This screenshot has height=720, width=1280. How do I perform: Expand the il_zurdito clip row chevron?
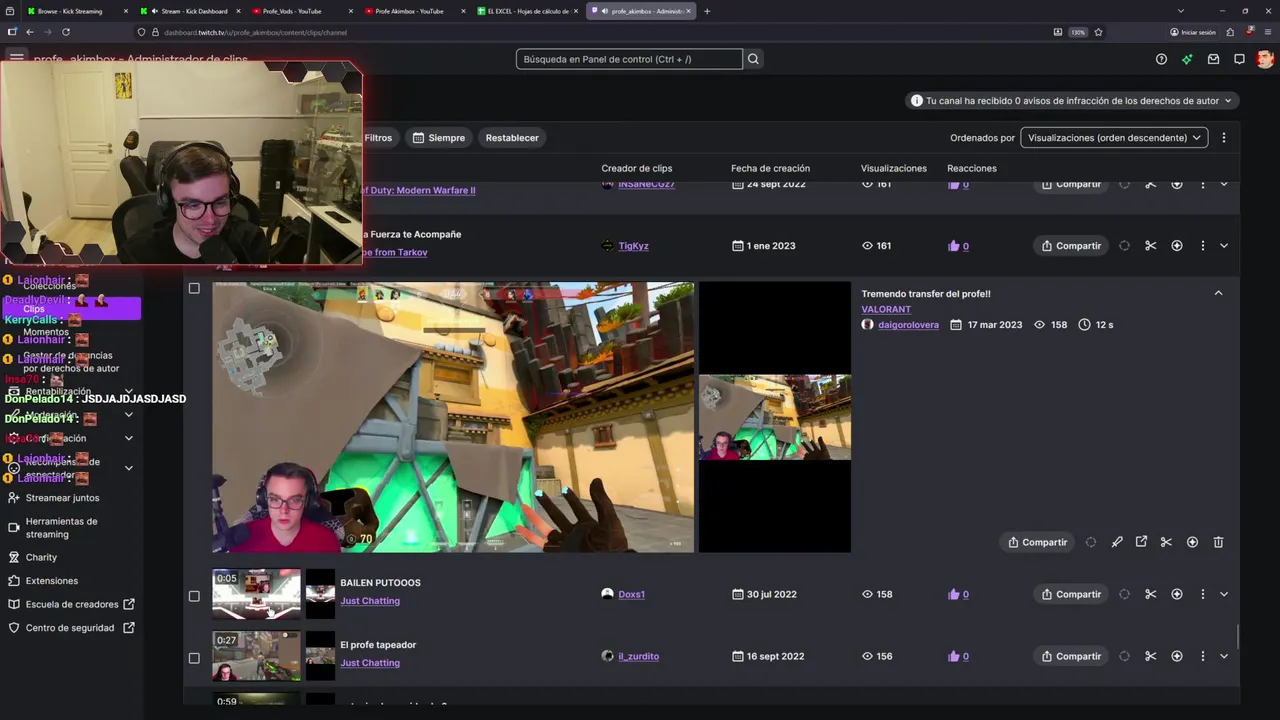pos(1224,656)
